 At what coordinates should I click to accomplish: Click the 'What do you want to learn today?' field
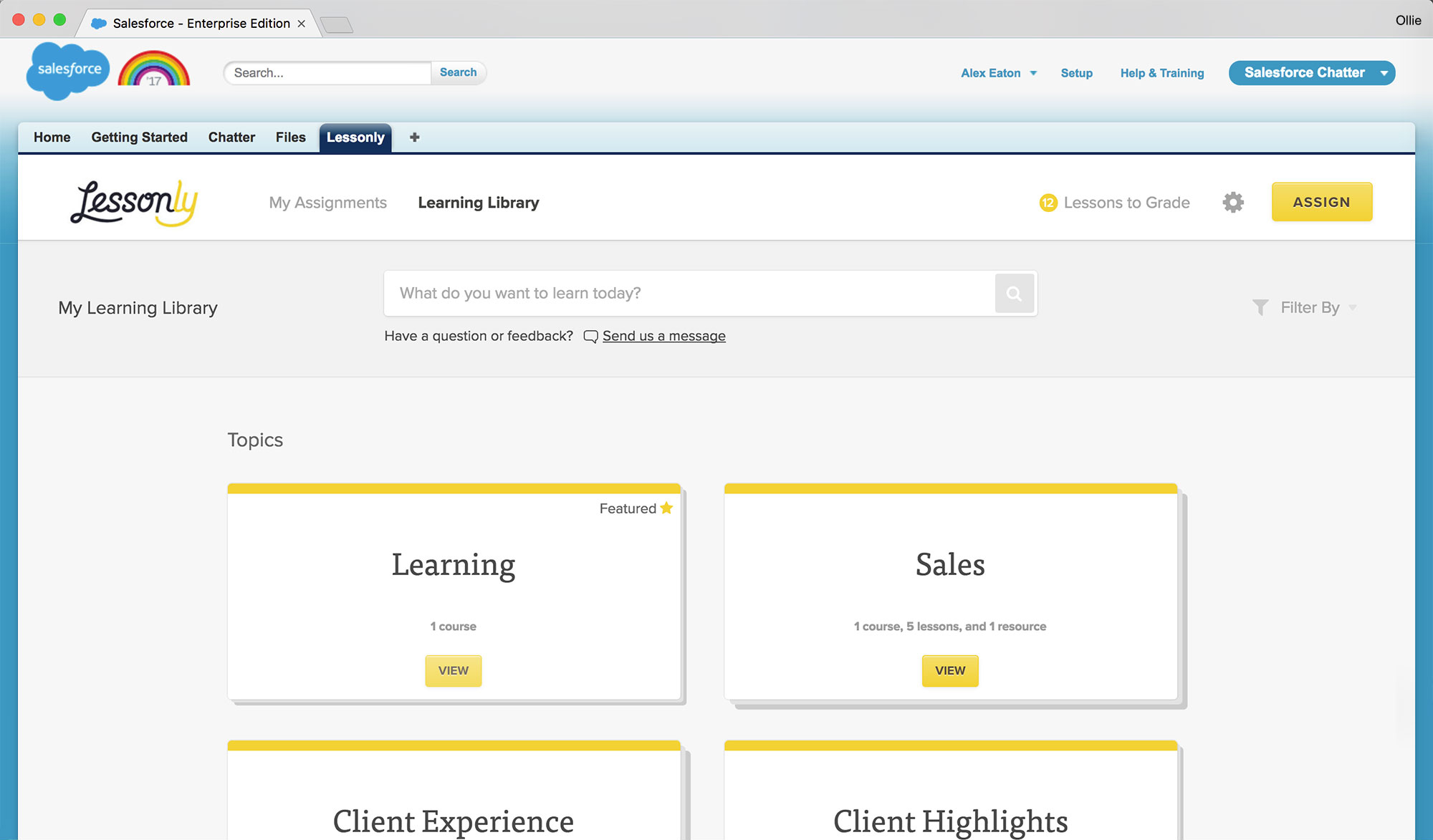tap(689, 294)
